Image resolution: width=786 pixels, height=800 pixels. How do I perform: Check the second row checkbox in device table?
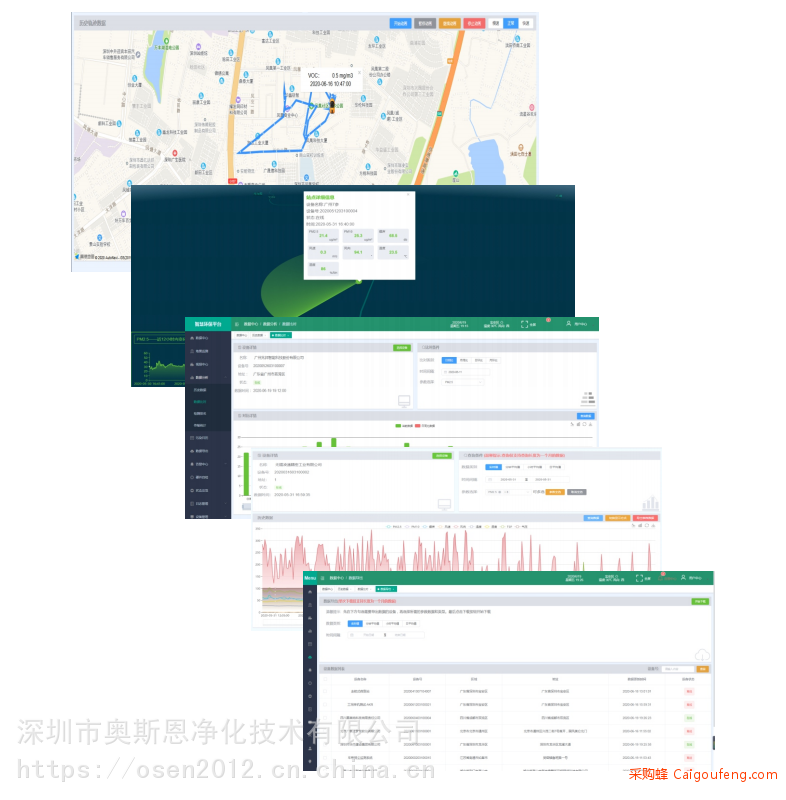pos(325,705)
